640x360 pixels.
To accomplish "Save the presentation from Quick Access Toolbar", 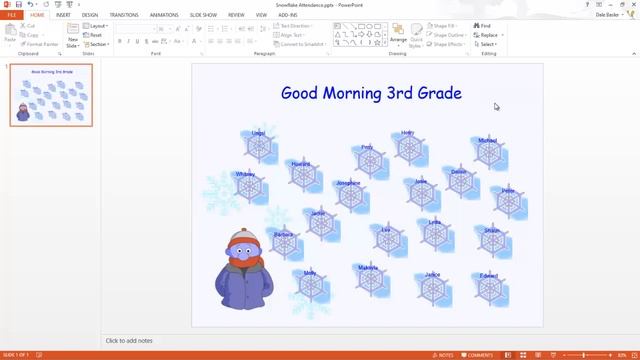I will point(18,4).
